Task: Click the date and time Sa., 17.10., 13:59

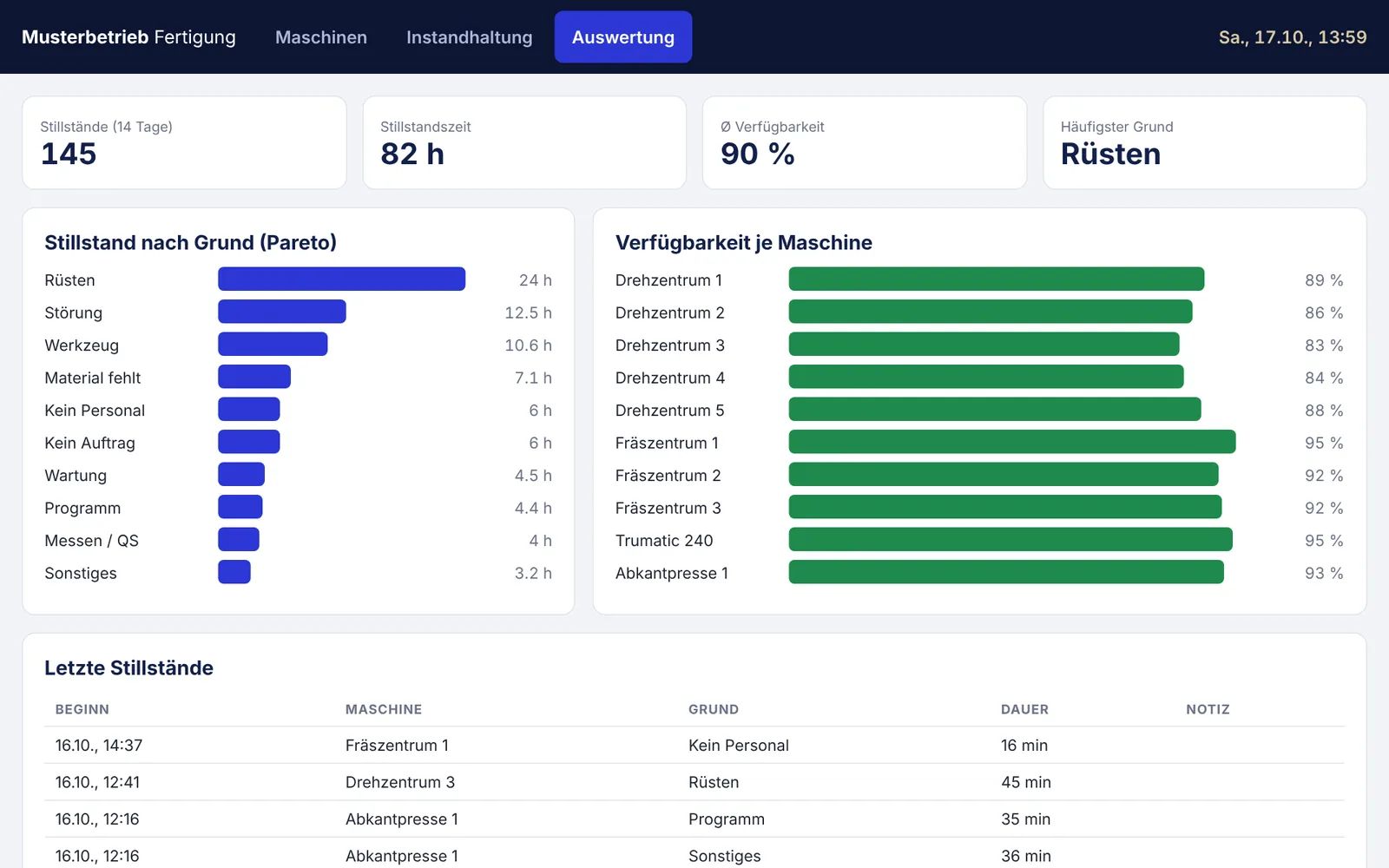Action: [x=1293, y=37]
